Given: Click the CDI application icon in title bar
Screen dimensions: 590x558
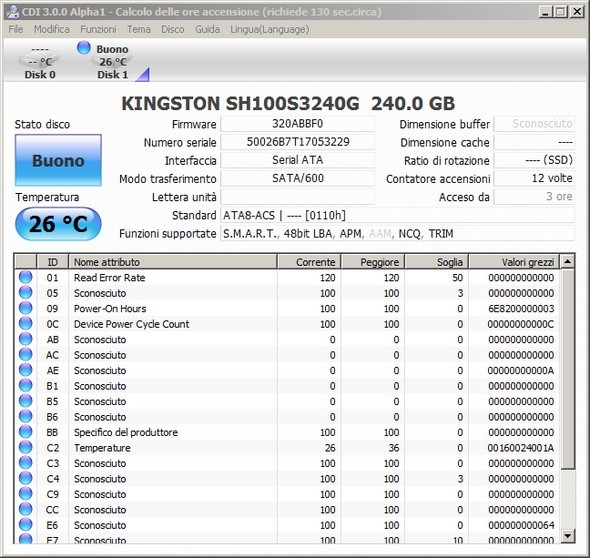Looking at the screenshot, I should coord(13,12).
